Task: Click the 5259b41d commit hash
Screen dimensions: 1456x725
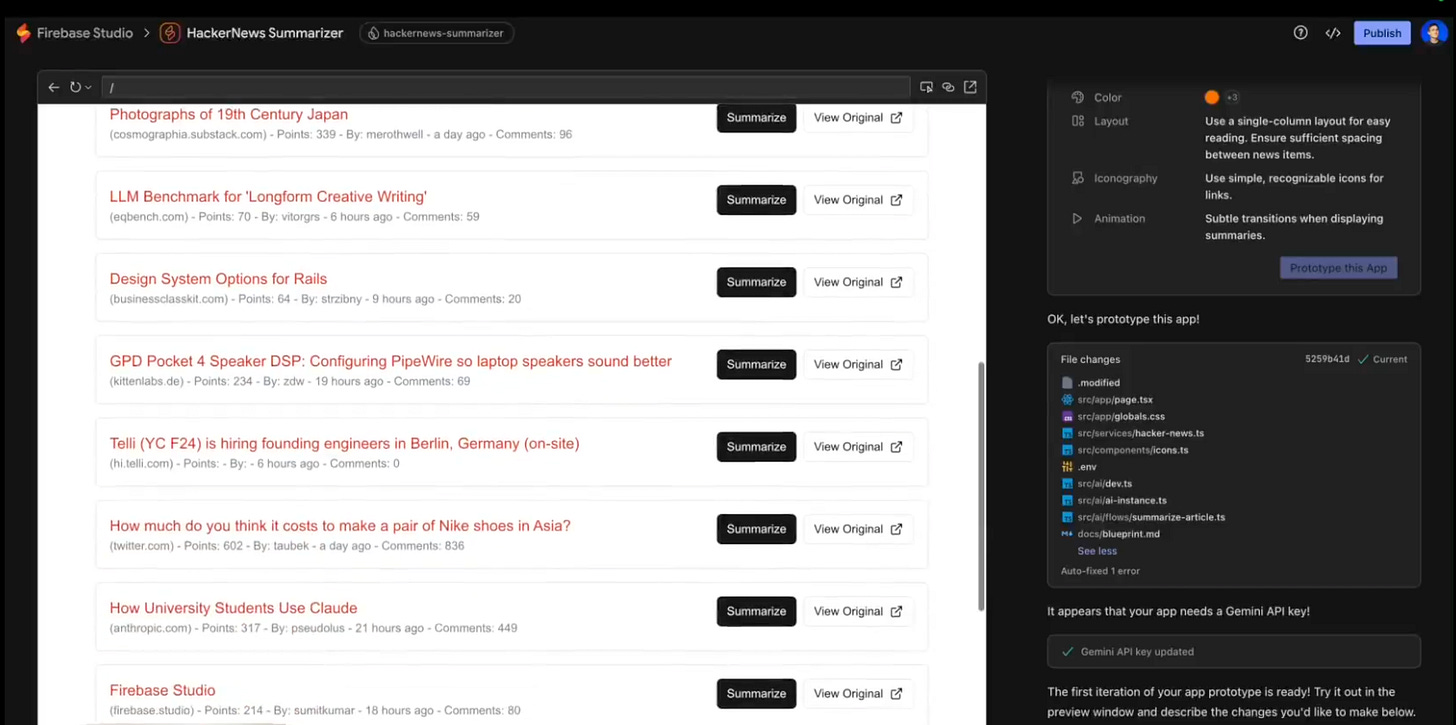Action: pyautogui.click(x=1327, y=359)
